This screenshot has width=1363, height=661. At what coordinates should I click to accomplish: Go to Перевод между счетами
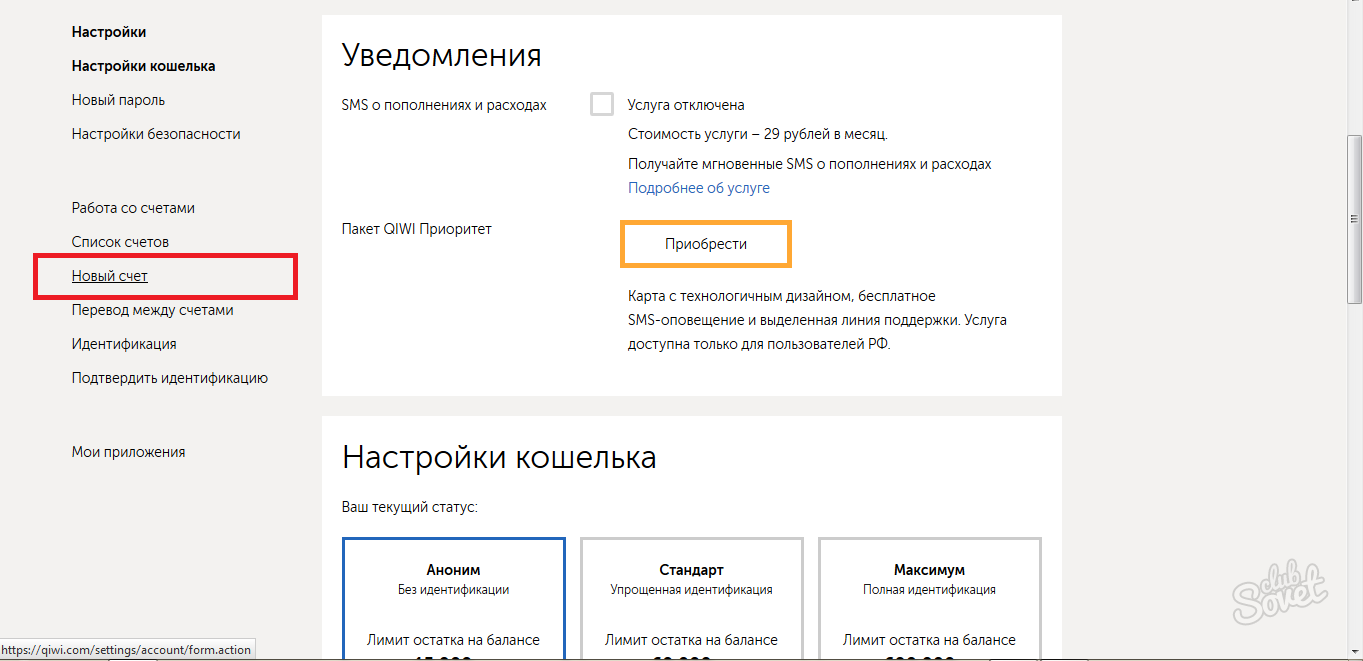[x=152, y=310]
